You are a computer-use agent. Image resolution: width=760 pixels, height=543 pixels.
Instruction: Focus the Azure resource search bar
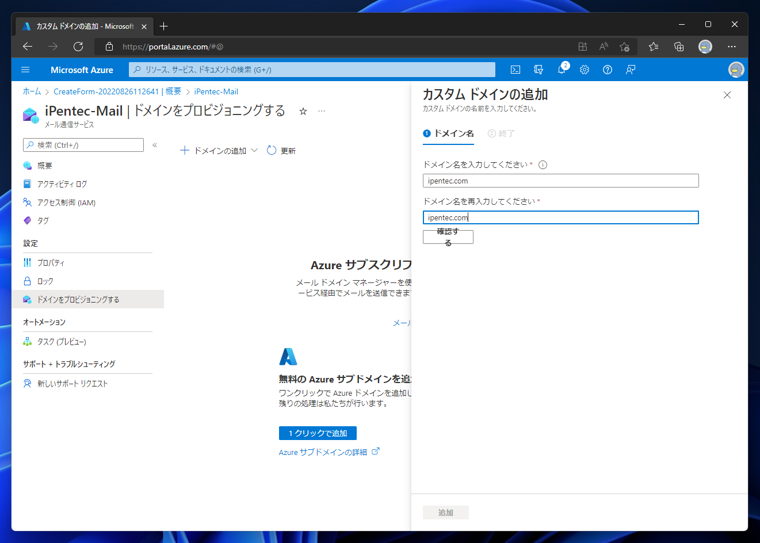click(x=312, y=70)
